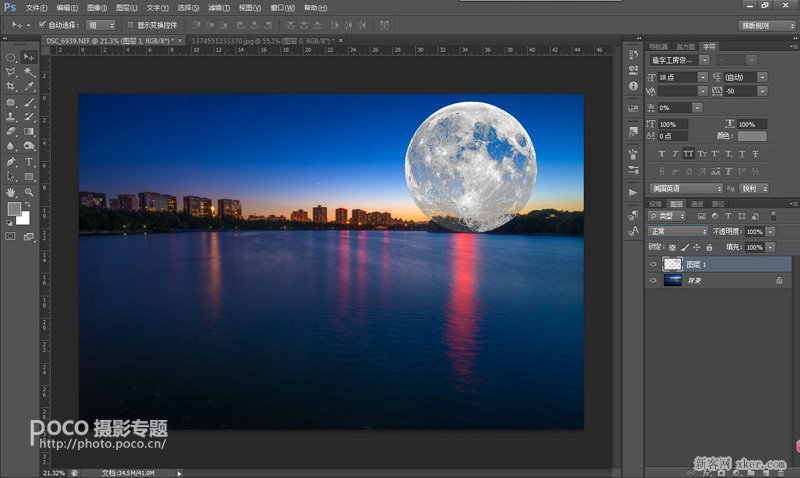The width and height of the screenshot is (800, 478).
Task: Select the Hand tool
Action: [11, 192]
